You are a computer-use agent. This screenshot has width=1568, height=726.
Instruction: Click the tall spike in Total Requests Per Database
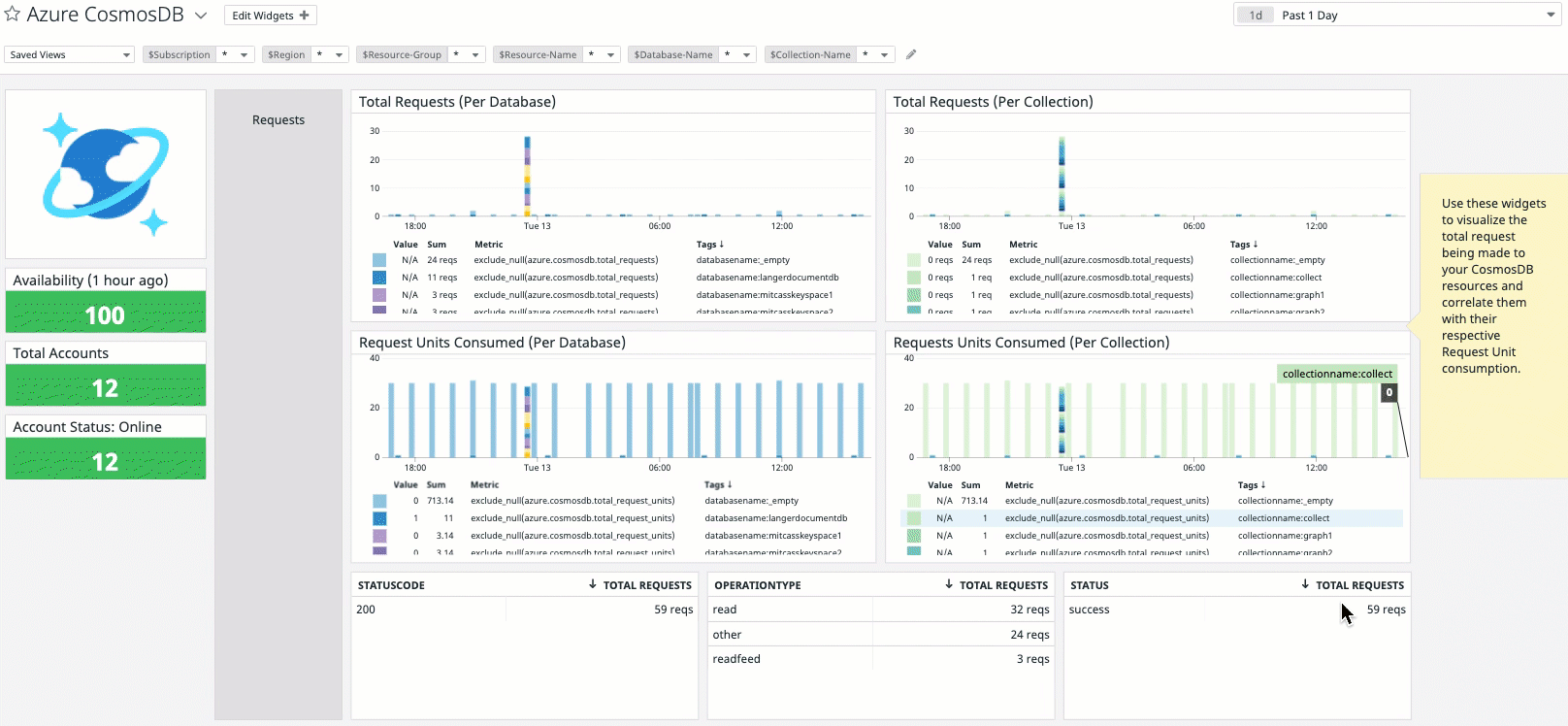click(x=527, y=175)
